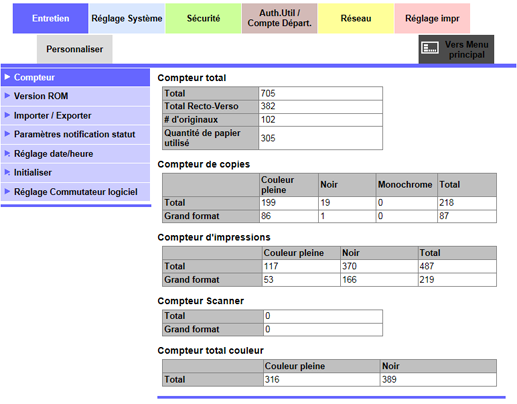This screenshot has width=517, height=404.
Task: Click arrow beside Paramètres notification statut
Action: pyautogui.click(x=7, y=134)
